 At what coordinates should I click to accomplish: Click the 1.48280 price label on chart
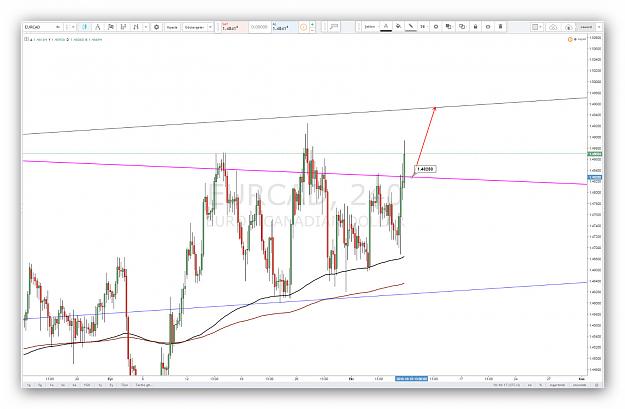click(x=425, y=169)
